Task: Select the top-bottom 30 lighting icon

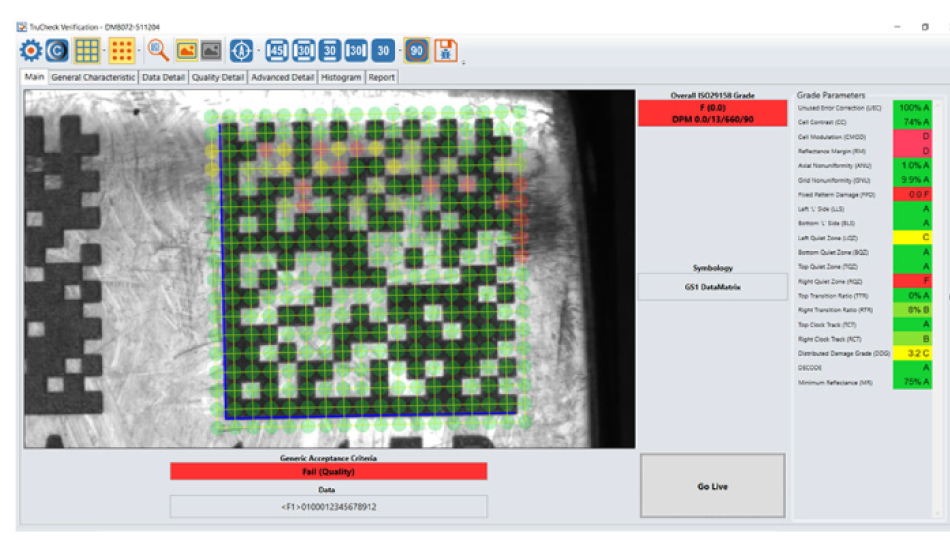Action: [330, 50]
